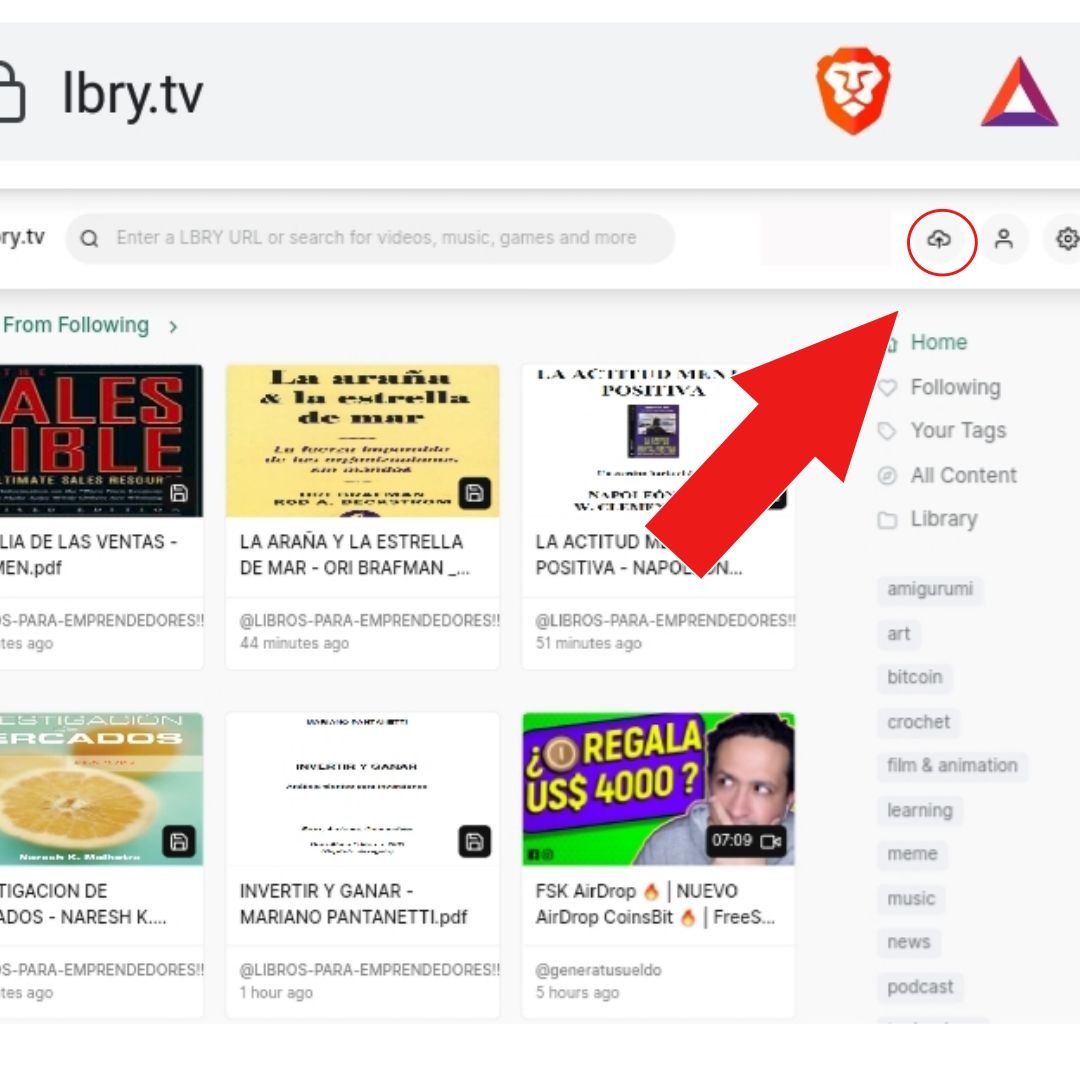Open the account user icon
The image size is (1080, 1080).
[x=1004, y=239]
